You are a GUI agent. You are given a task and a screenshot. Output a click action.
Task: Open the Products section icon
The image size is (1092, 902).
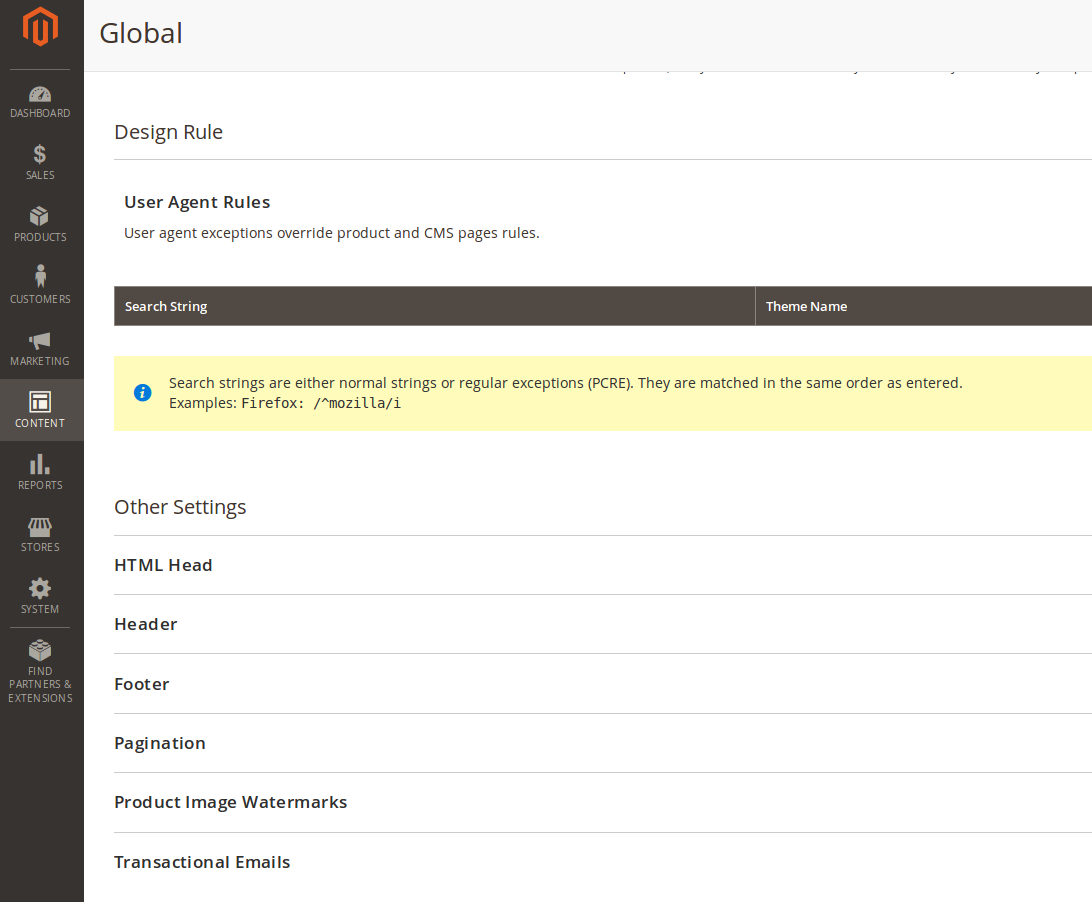[x=40, y=224]
